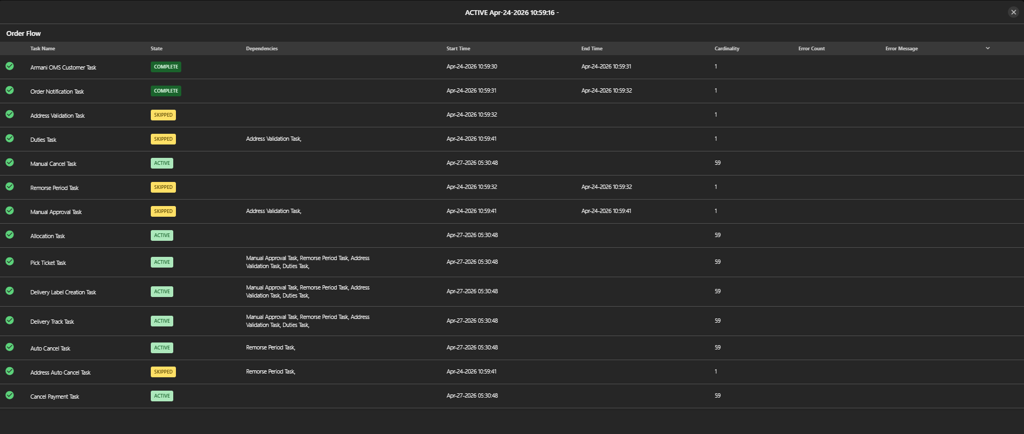Click the Error Count column header
The image size is (1024, 434).
tap(811, 49)
